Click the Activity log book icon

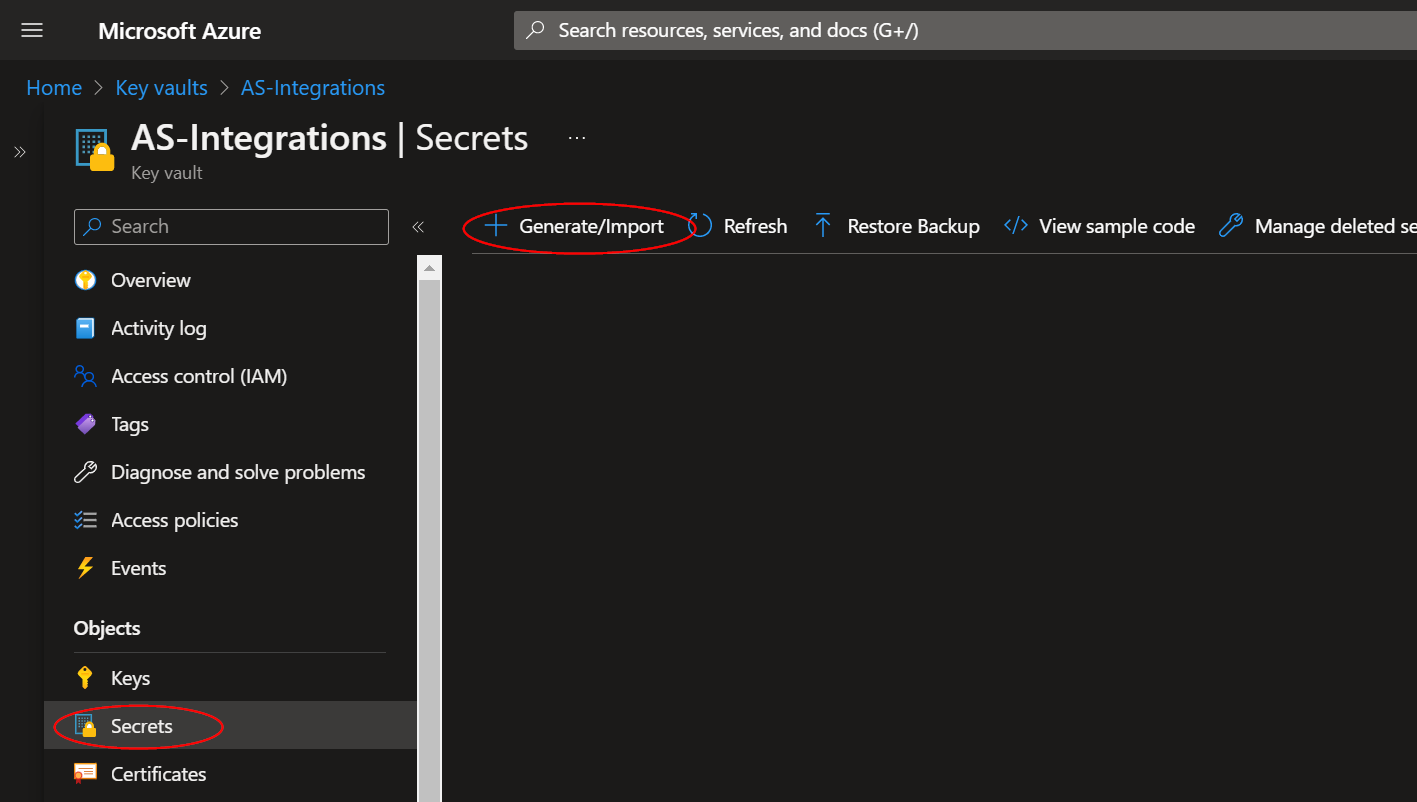86,328
